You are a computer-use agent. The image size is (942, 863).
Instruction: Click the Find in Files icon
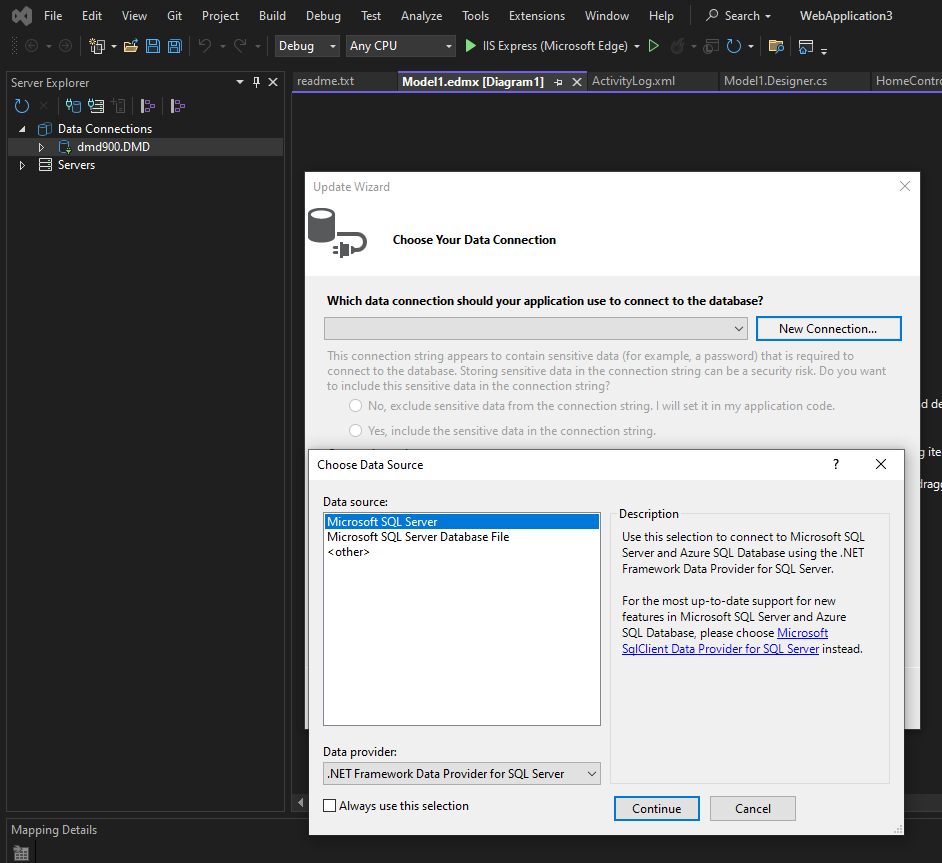tap(775, 46)
